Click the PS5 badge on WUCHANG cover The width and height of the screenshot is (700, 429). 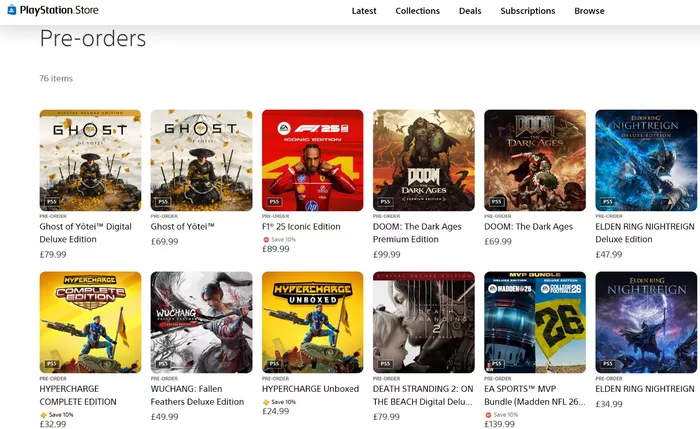point(163,364)
